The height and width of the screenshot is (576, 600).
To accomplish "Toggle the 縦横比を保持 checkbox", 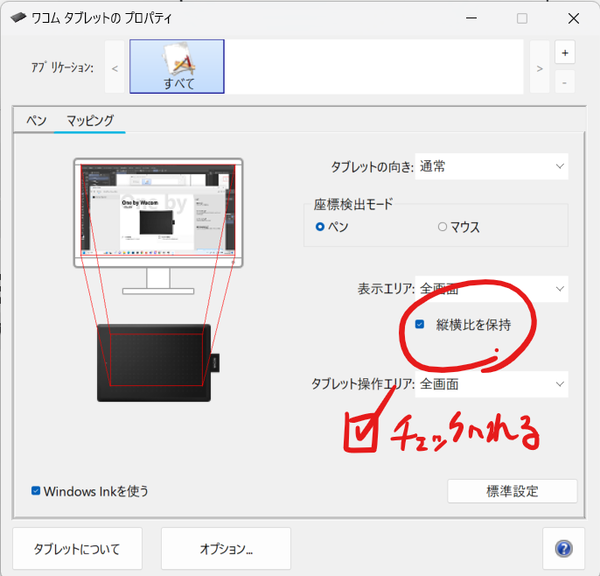I will (x=420, y=325).
